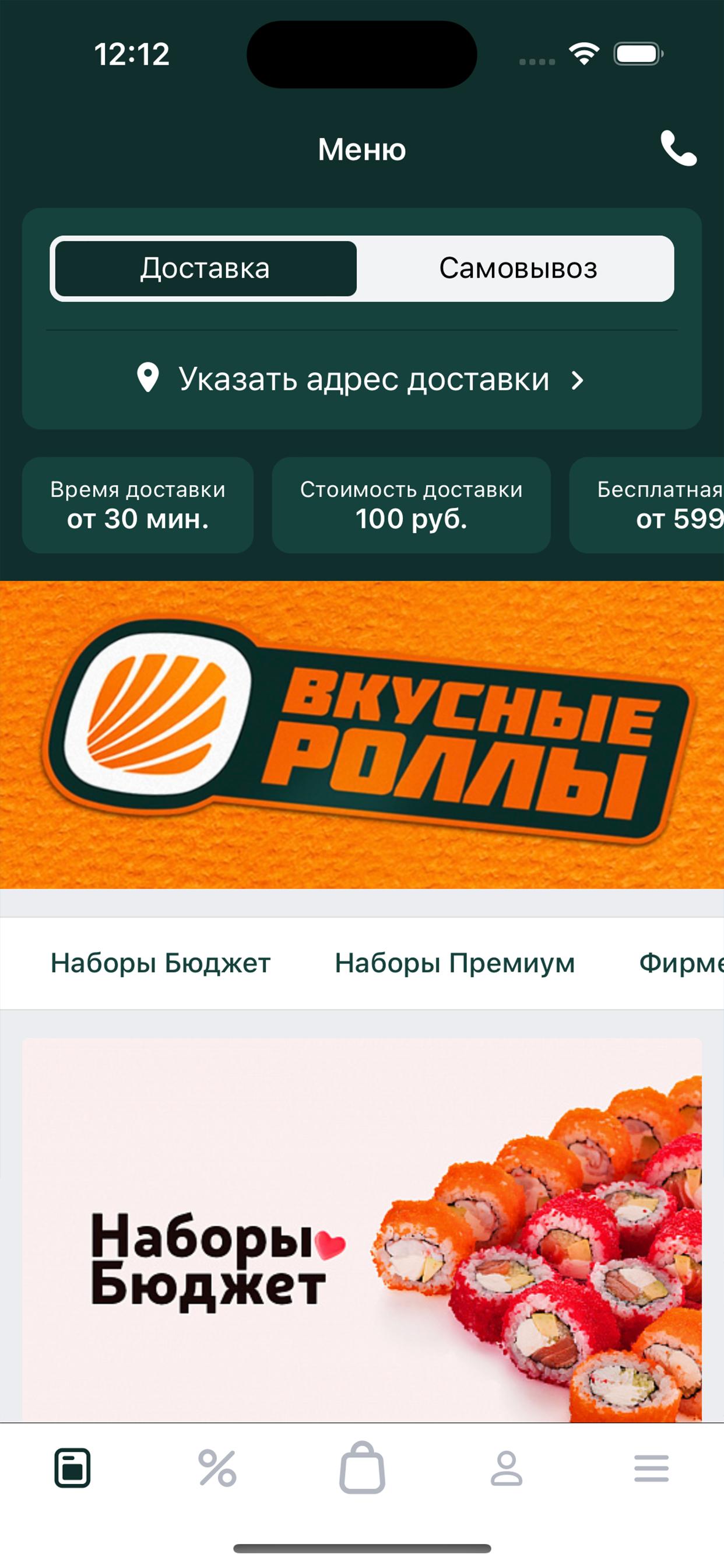Viewport: 724px width, 1568px height.
Task: Open the profile person icon
Action: click(x=507, y=1468)
